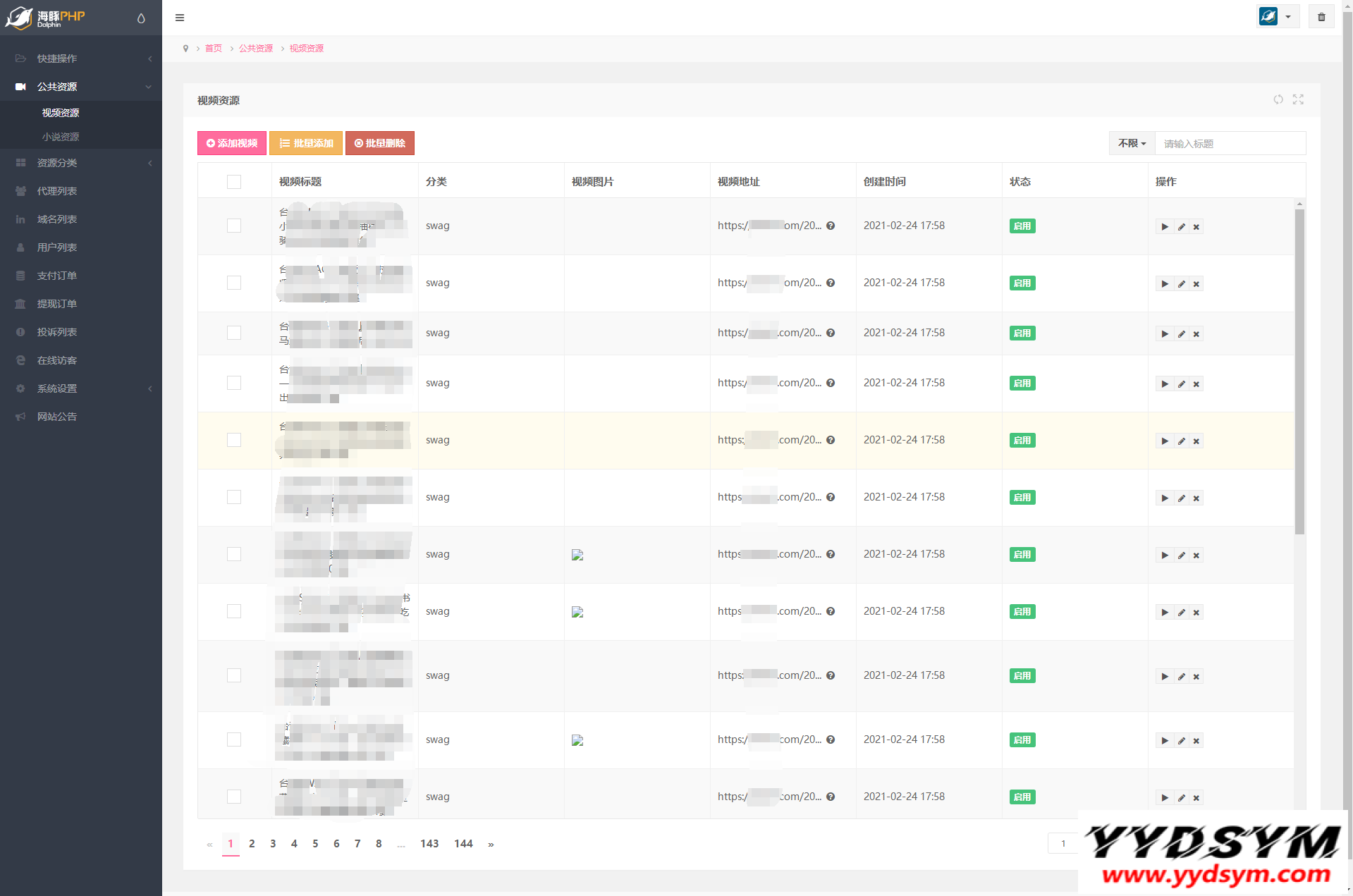Click the 代理列表 users icon
Viewport: 1353px width, 896px height.
pos(20,191)
